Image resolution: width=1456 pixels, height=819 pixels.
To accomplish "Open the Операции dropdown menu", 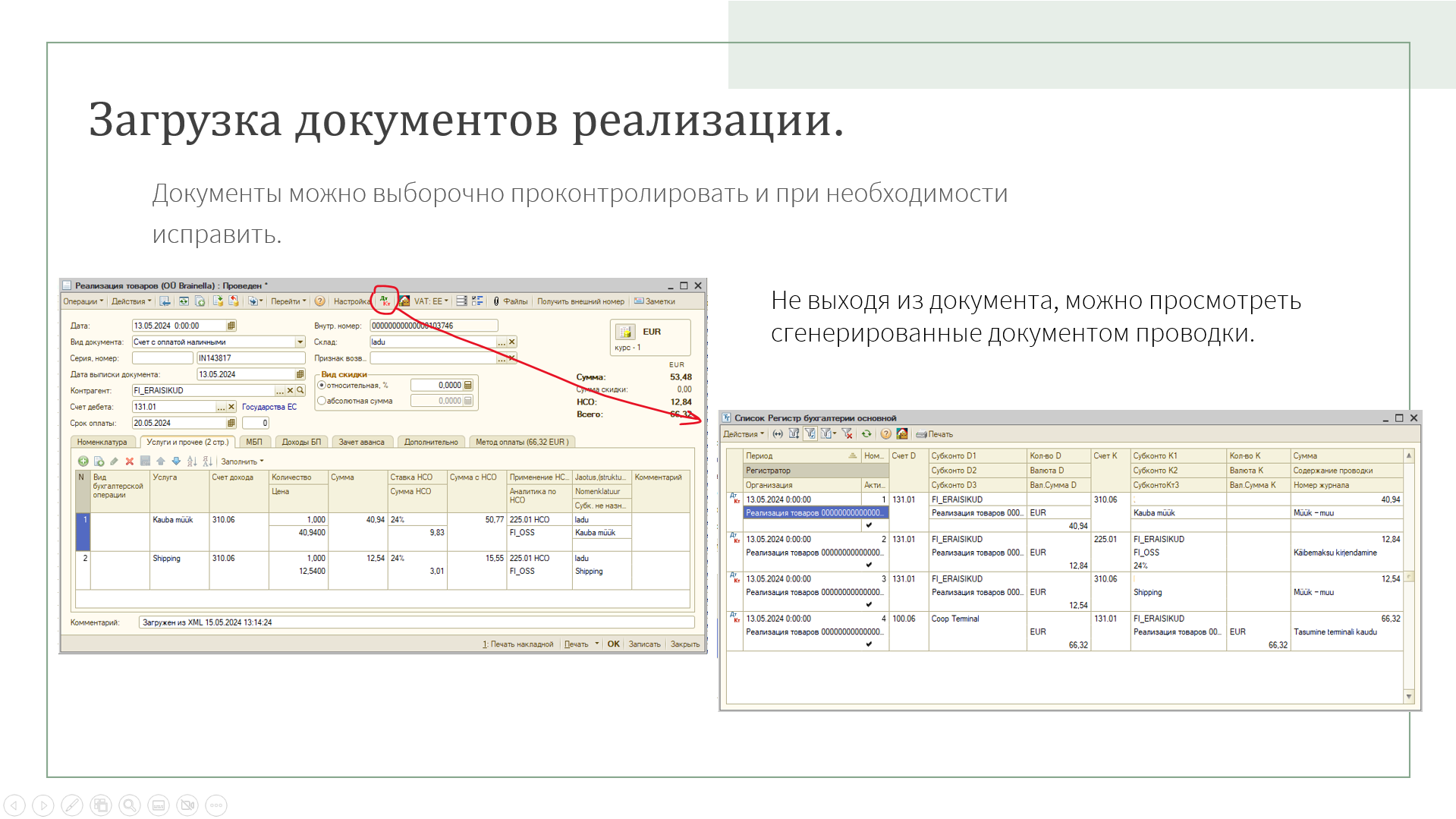I will tap(83, 301).
